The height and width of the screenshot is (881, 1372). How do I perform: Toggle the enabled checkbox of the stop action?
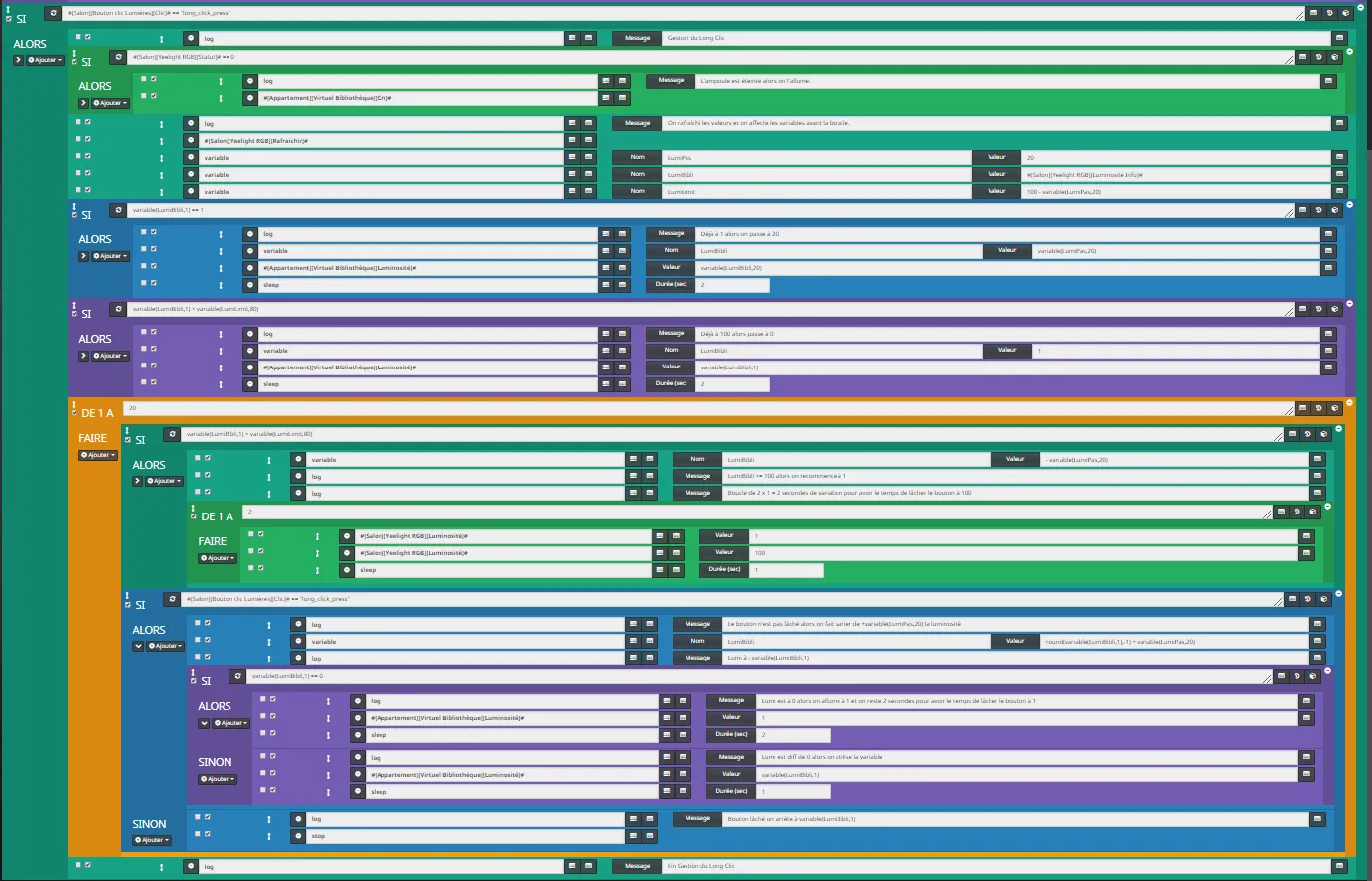point(207,834)
